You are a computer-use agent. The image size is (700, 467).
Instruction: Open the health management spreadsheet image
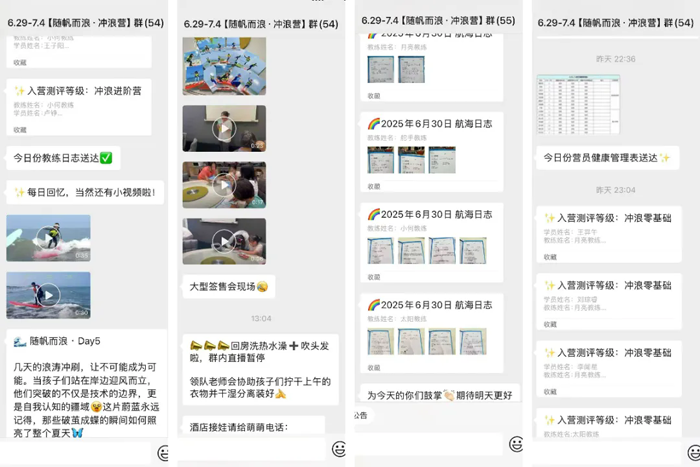(577, 104)
